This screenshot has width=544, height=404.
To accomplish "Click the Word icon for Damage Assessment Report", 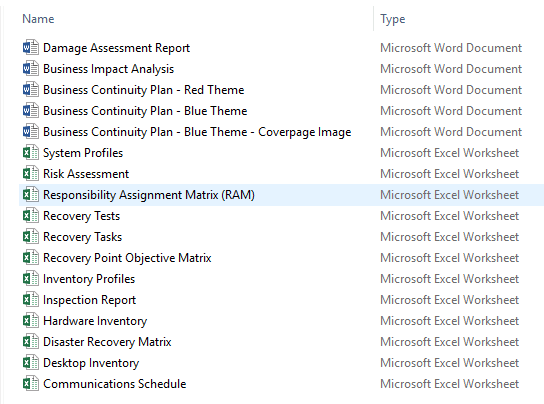I will [31, 48].
